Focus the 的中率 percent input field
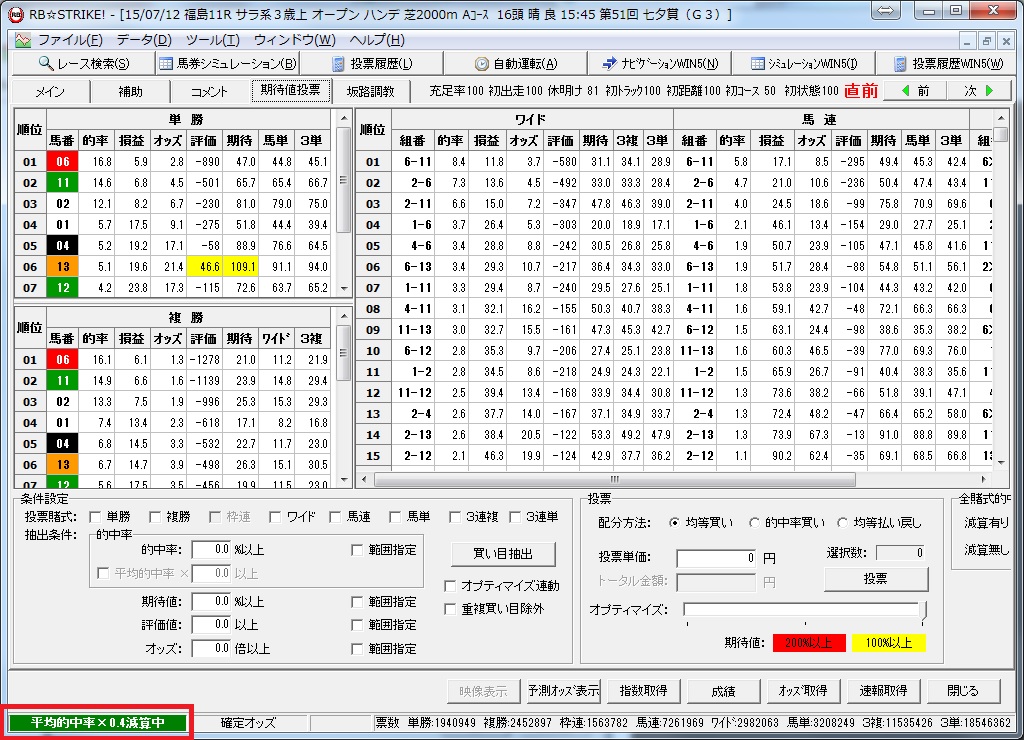Image resolution: width=1024 pixels, height=740 pixels. click(x=212, y=550)
